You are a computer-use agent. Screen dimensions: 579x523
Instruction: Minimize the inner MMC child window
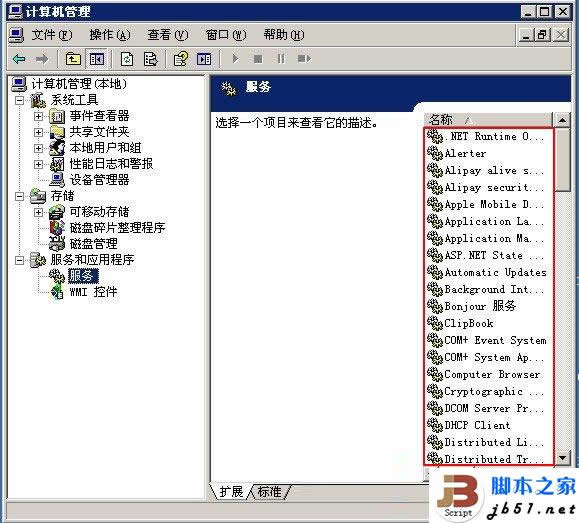point(526,35)
